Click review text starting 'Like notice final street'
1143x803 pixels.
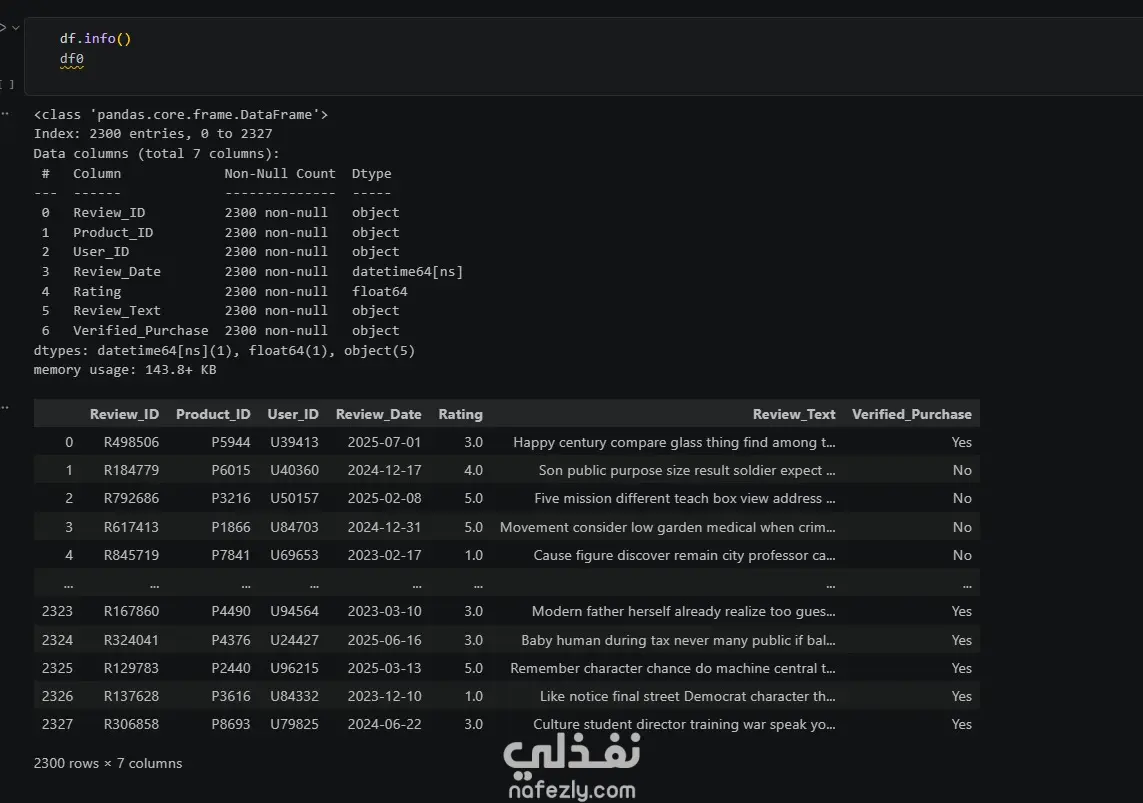click(687, 696)
